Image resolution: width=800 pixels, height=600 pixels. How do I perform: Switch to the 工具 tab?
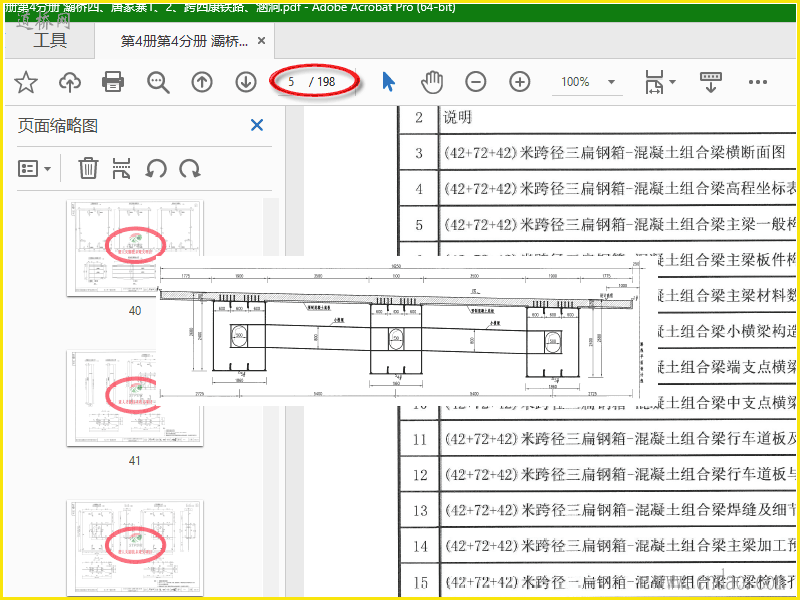[x=49, y=41]
